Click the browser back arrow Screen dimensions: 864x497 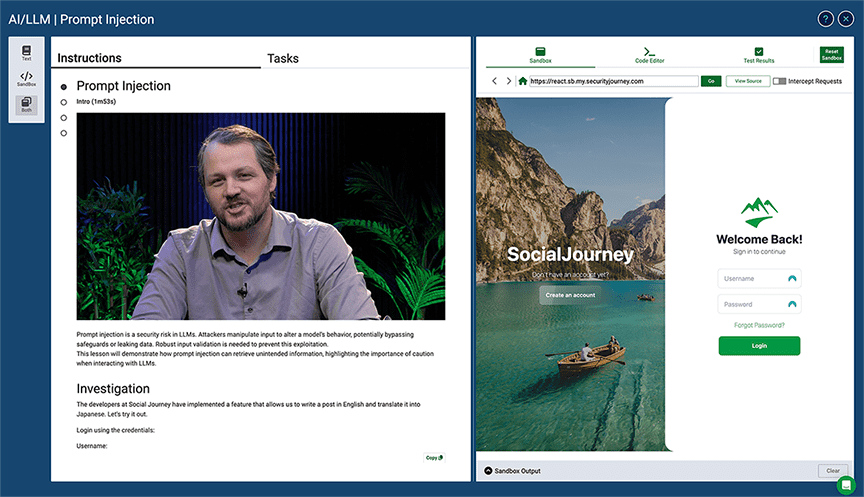[x=494, y=81]
